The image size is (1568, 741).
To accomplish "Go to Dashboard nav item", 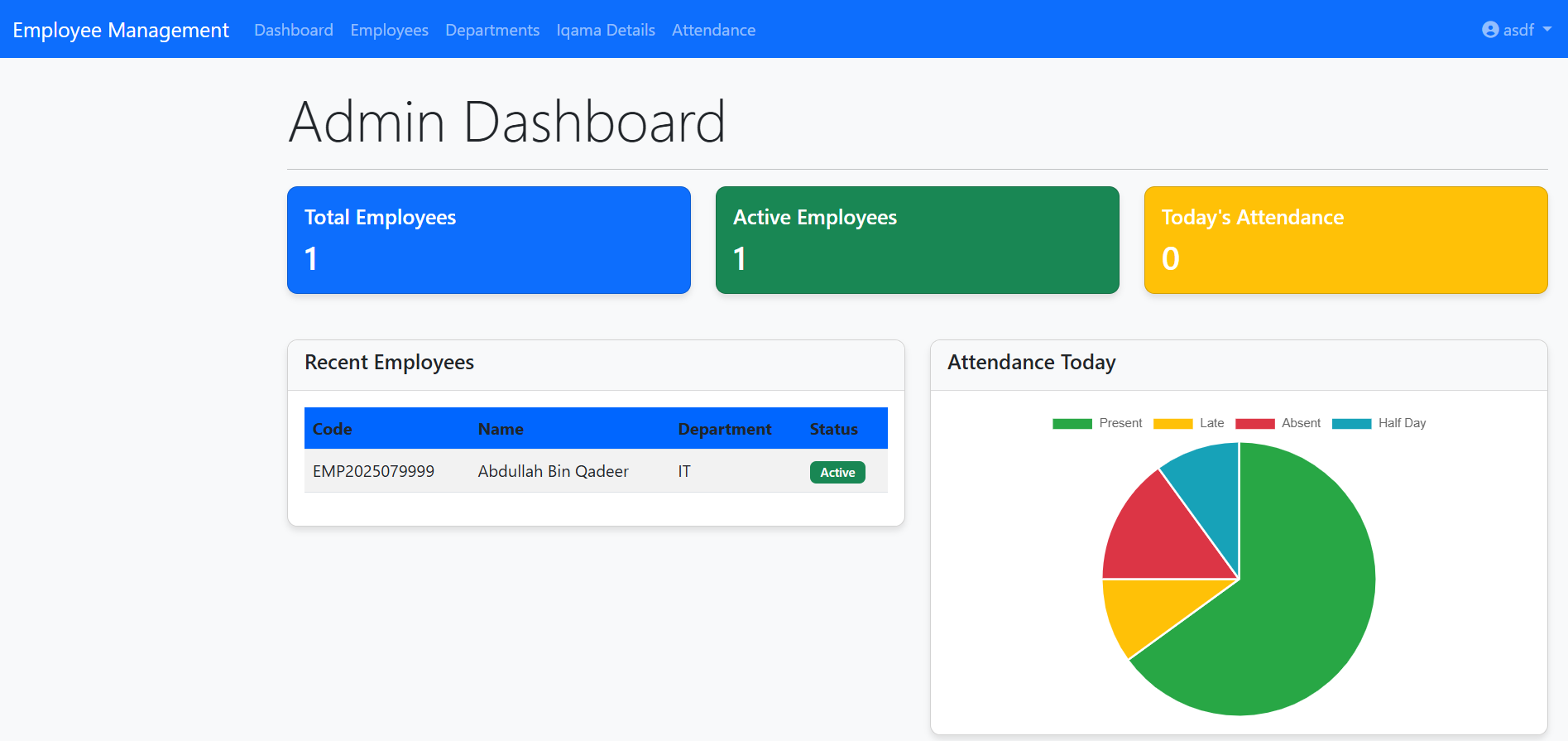I will (x=294, y=30).
